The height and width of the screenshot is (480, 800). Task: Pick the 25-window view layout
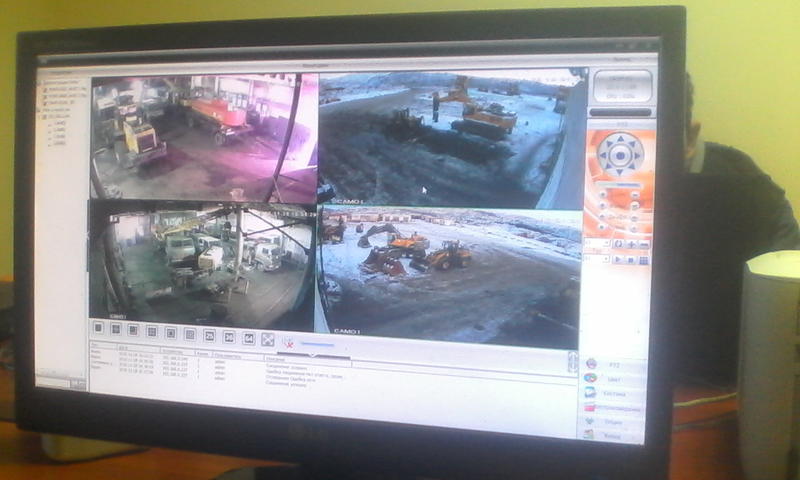pyautogui.click(x=210, y=336)
